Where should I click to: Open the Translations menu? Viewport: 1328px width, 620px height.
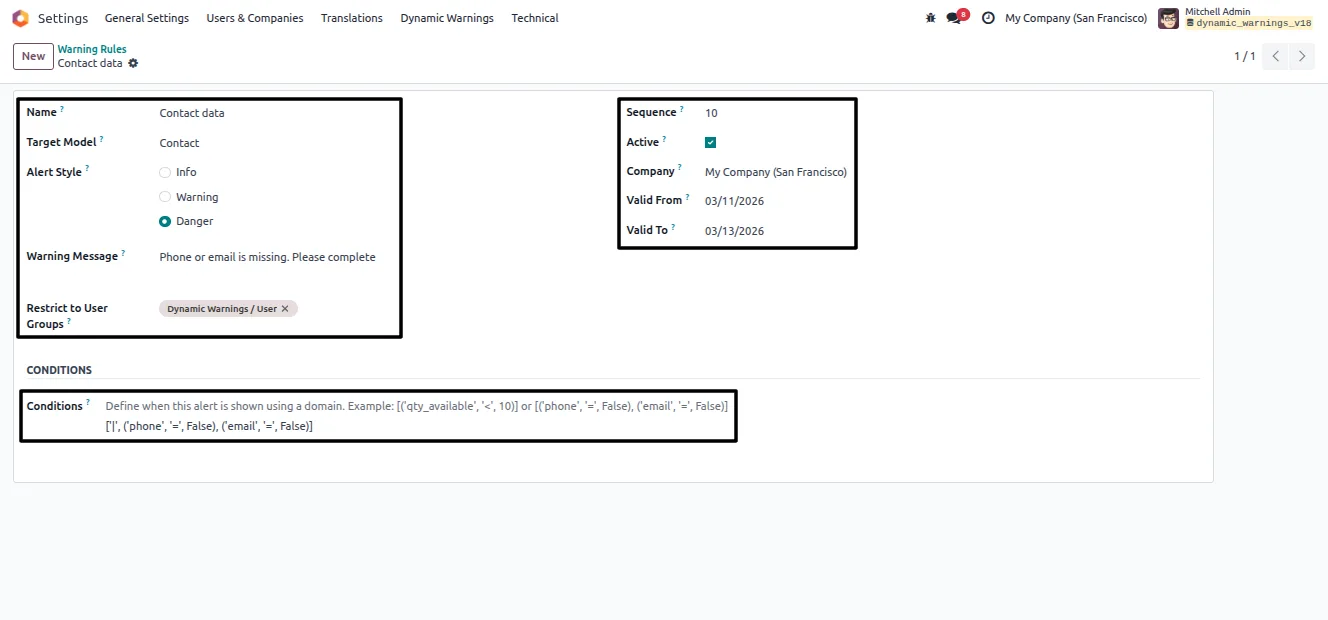[x=352, y=18]
